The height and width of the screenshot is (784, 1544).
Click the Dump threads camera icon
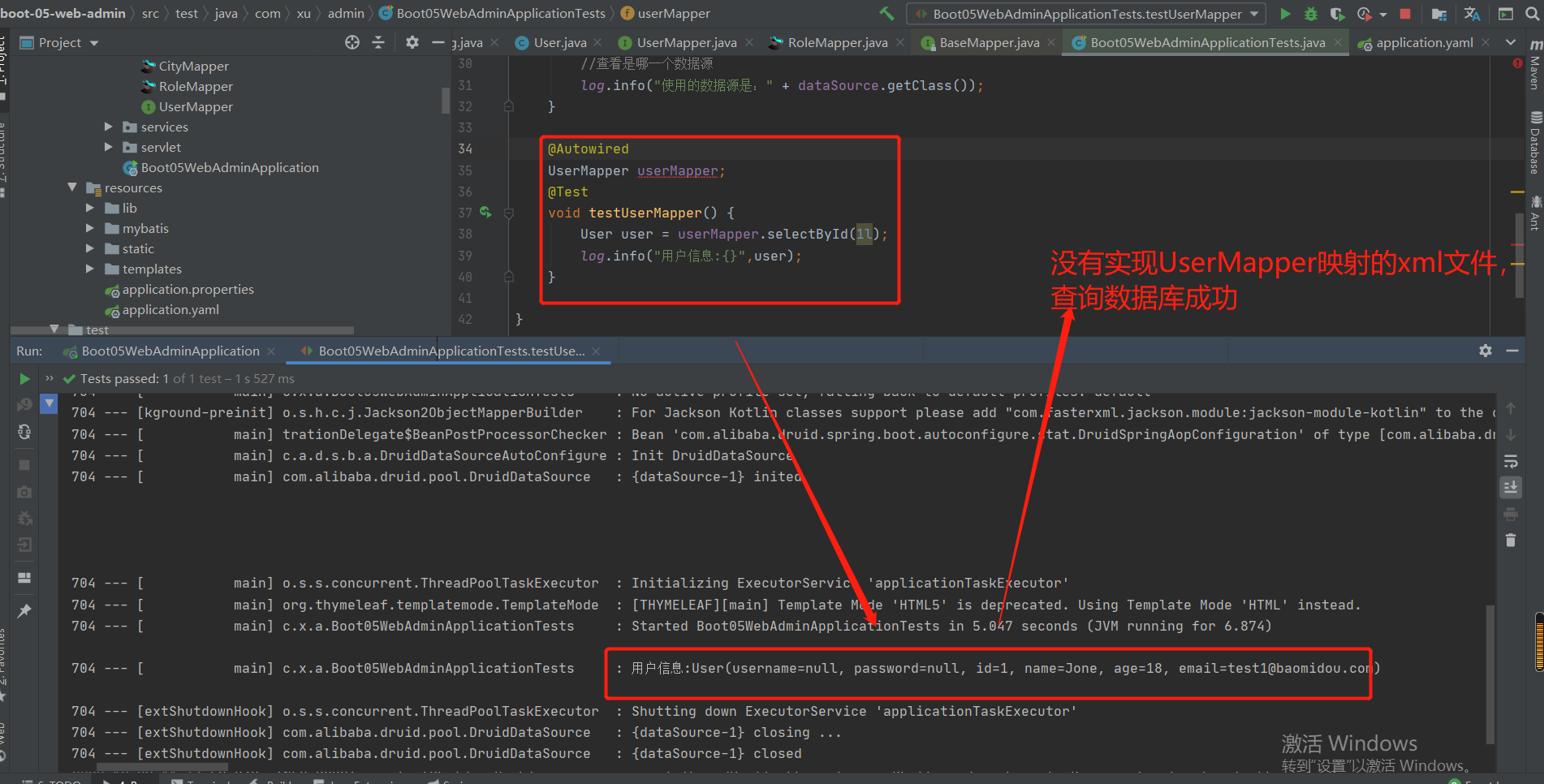[x=24, y=492]
